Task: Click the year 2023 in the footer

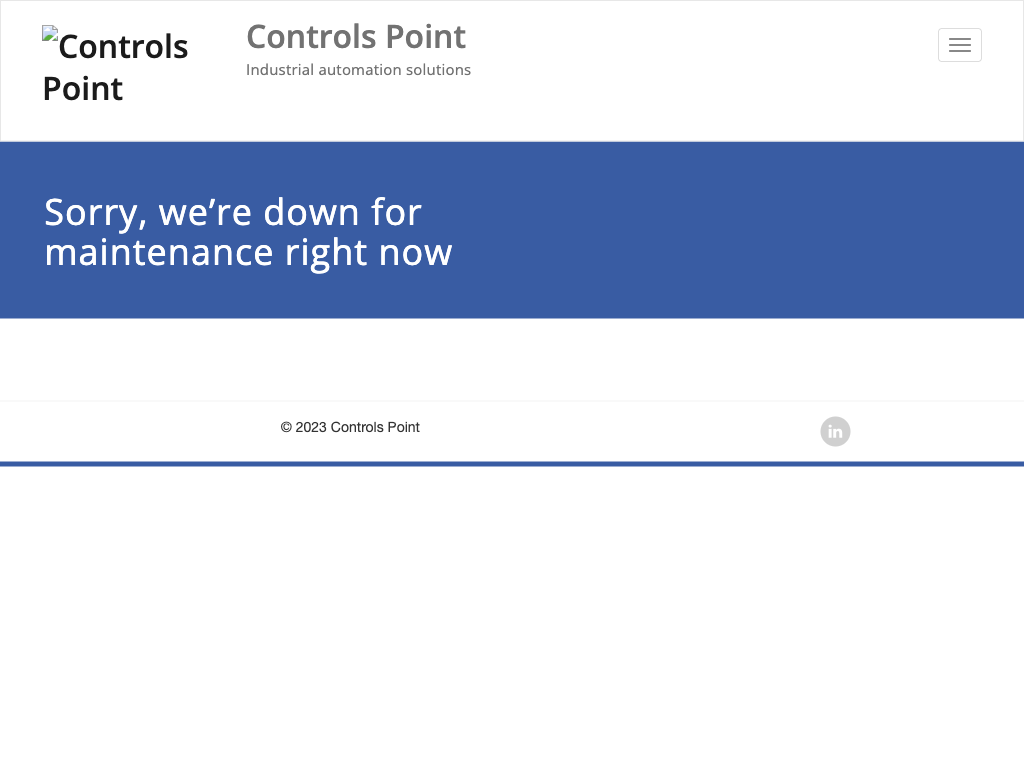Action: [311, 427]
